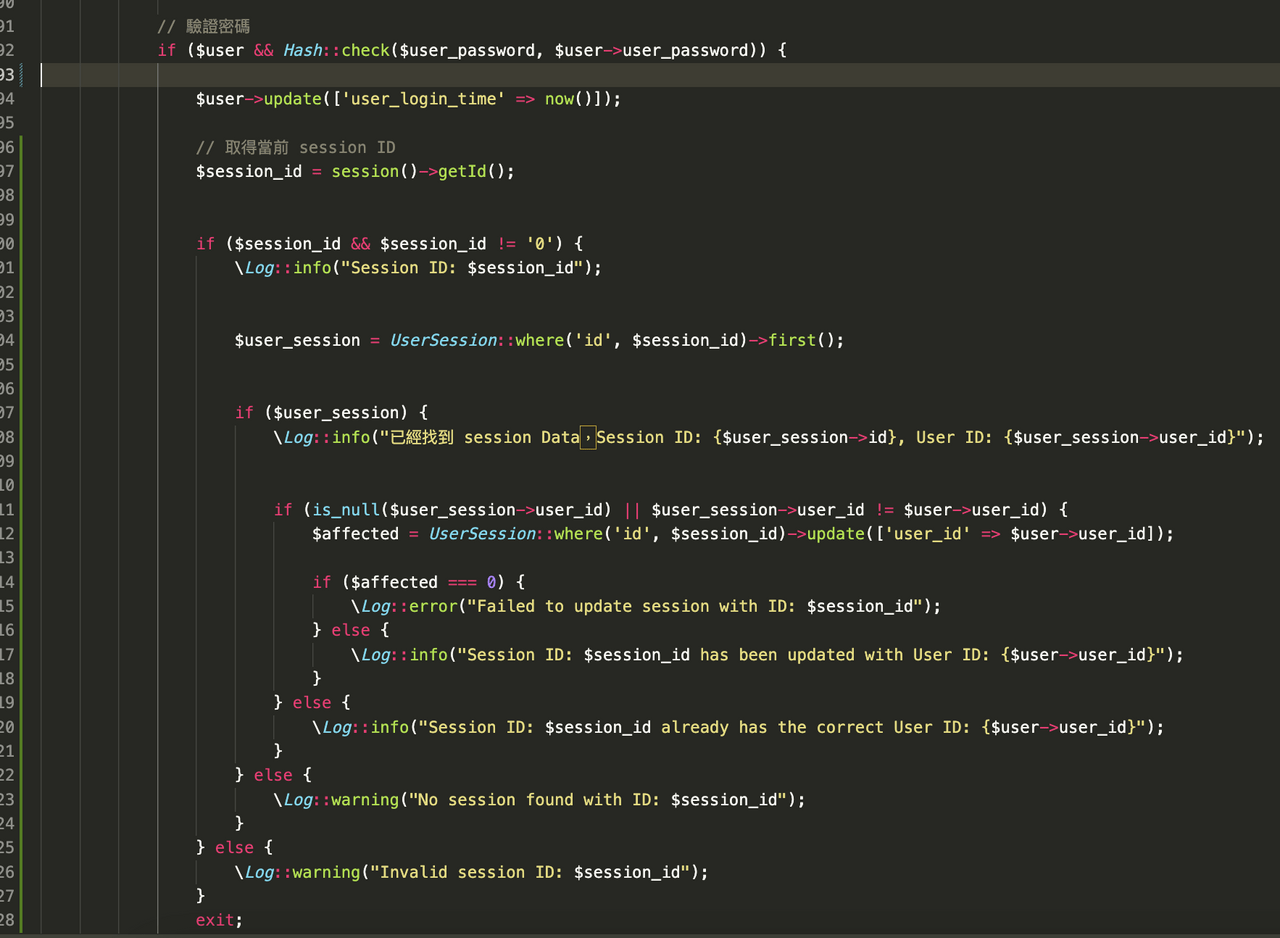The width and height of the screenshot is (1280, 938).
Task: Click the 'update' method on the $affected line
Action: 835,533
